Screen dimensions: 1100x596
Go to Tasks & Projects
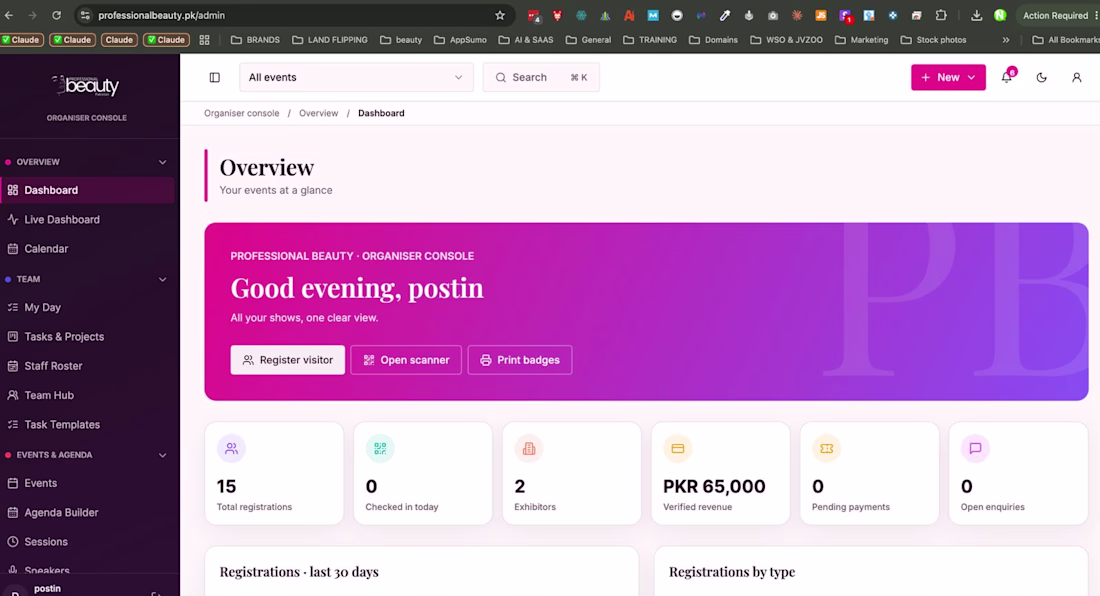click(x=88, y=337)
